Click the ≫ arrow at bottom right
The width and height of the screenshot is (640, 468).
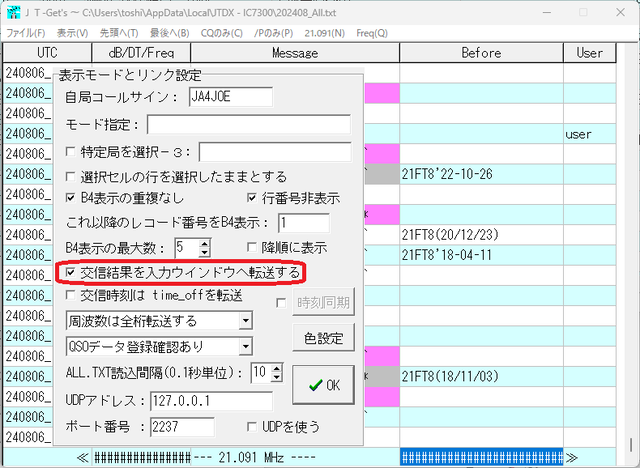(x=571, y=457)
